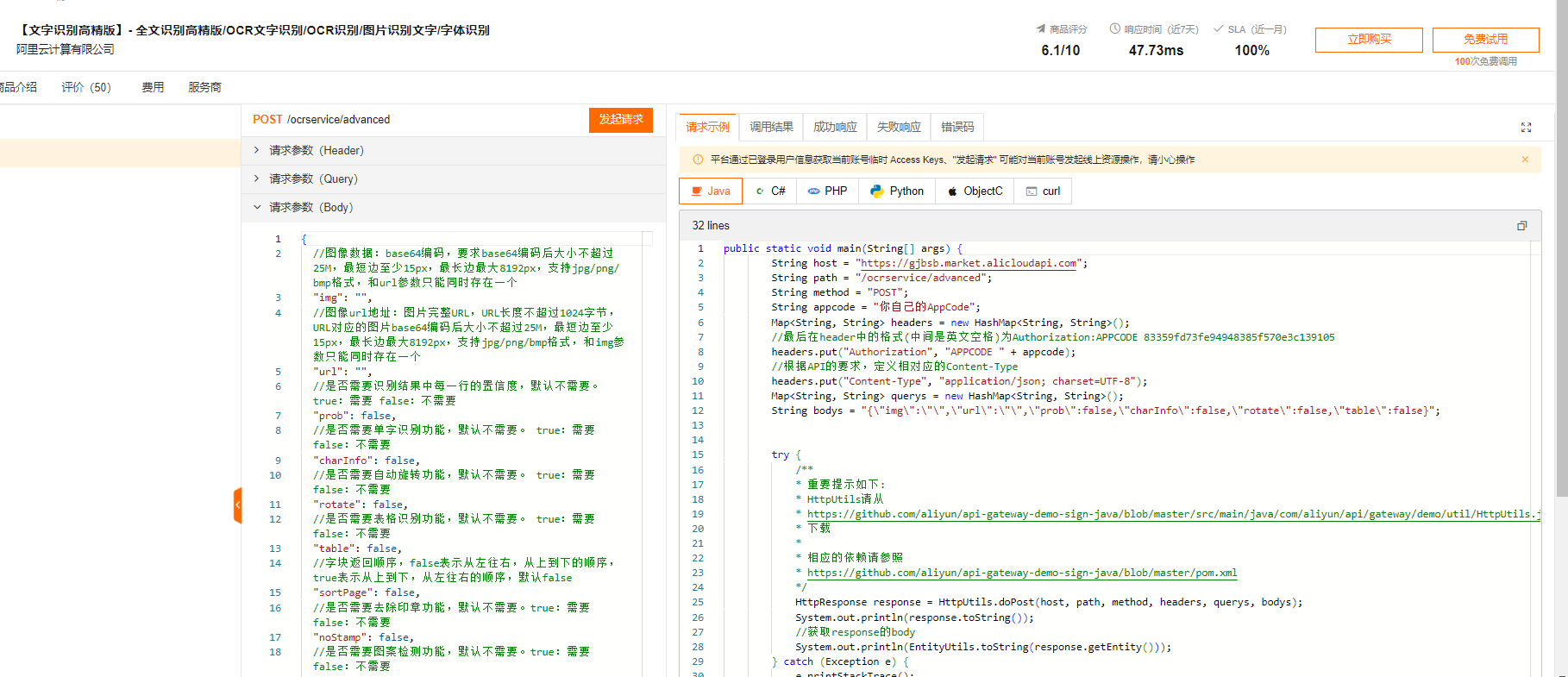Click the "charInfo": false line in editor
The width and height of the screenshot is (1568, 677).
coord(367,461)
